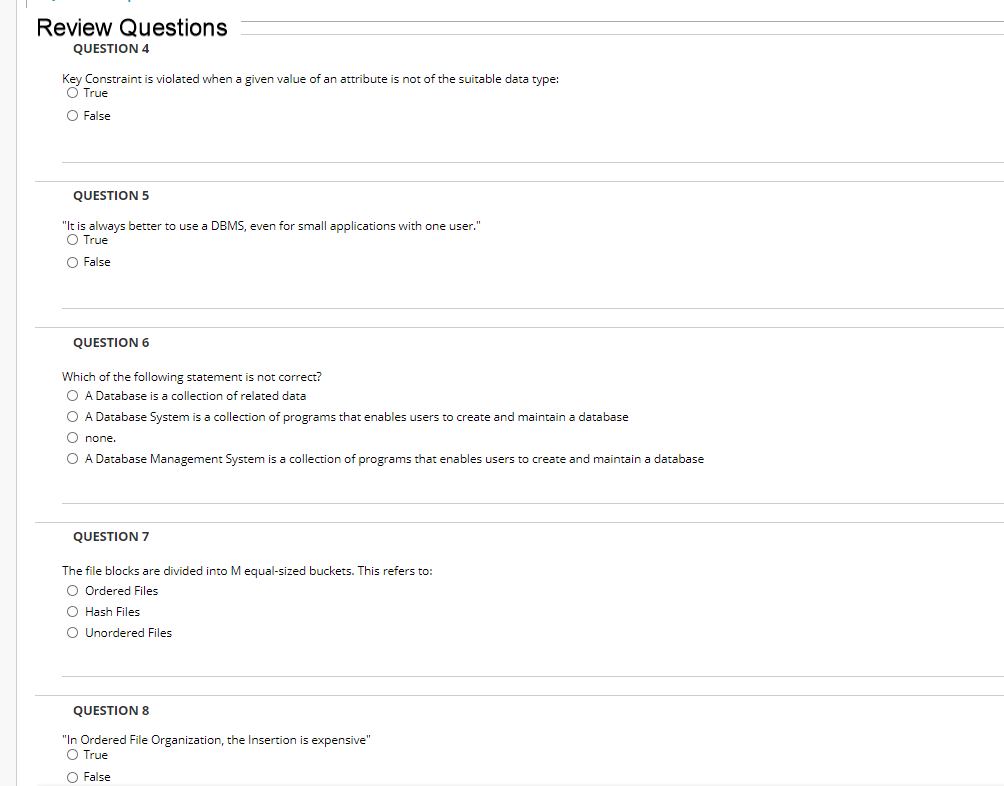Screen dimensions: 1004x786
Task: Select the 'A Database Management System' option
Action: coord(72,458)
